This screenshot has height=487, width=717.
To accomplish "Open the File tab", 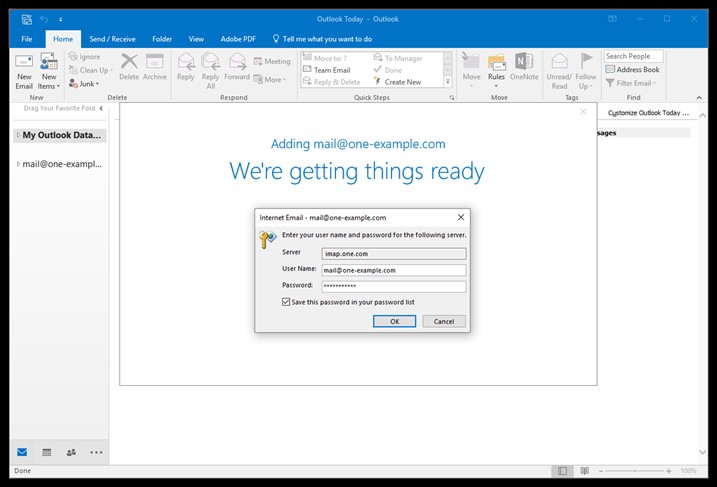I will pos(27,39).
